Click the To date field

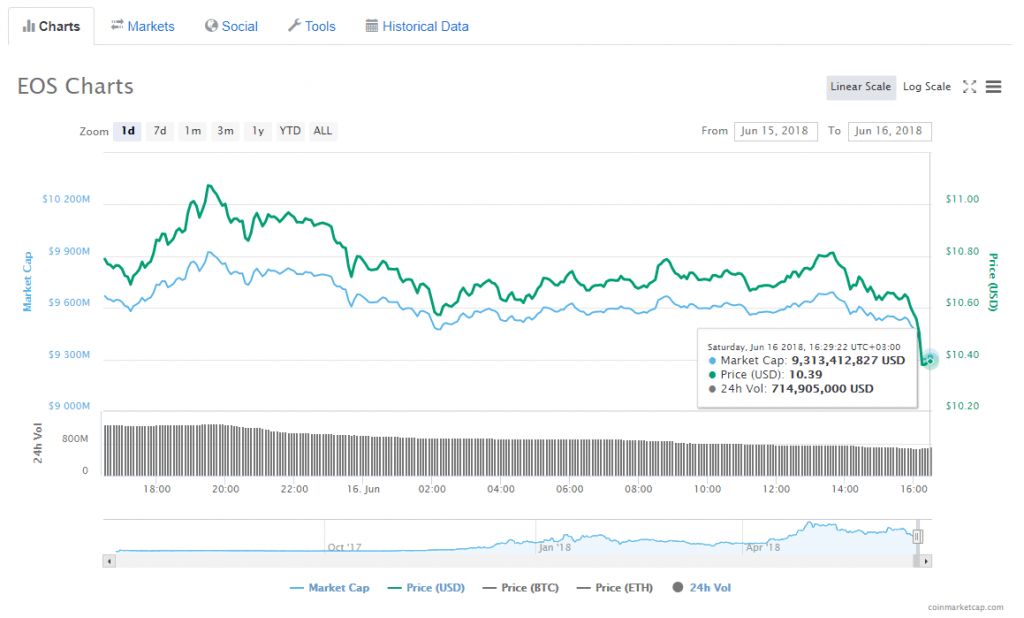click(889, 131)
